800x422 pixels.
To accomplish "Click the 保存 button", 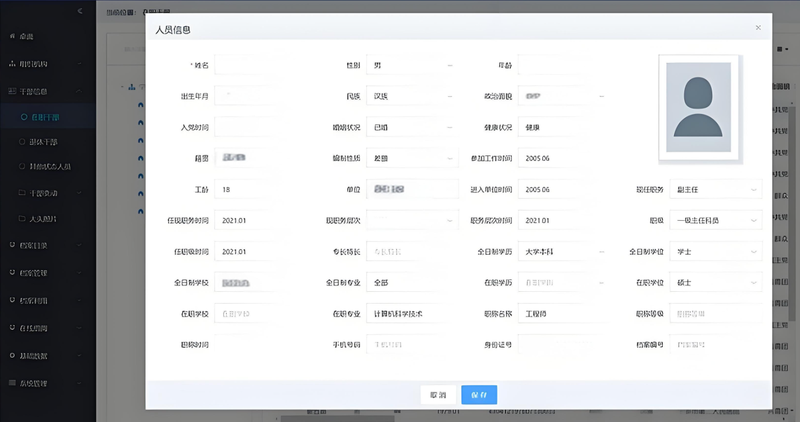I will coord(479,394).
